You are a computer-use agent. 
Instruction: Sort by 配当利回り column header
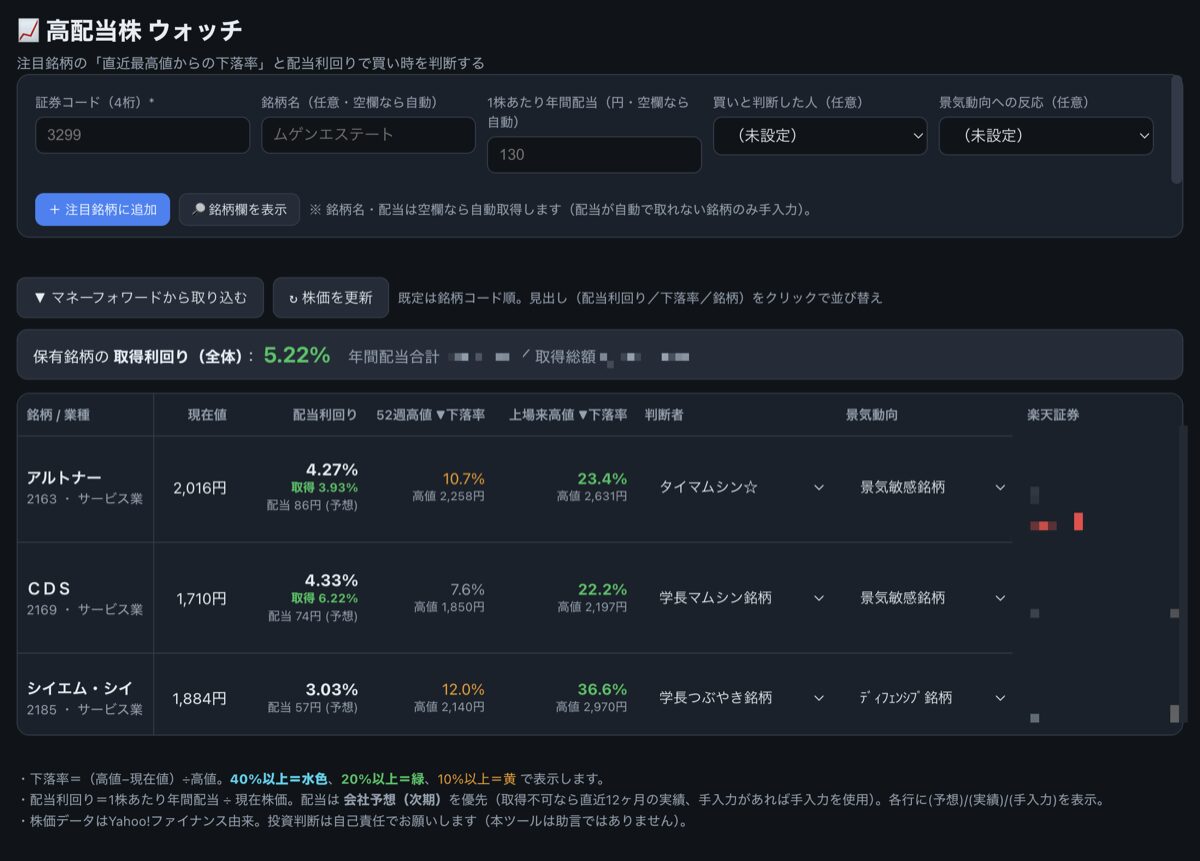(324, 415)
